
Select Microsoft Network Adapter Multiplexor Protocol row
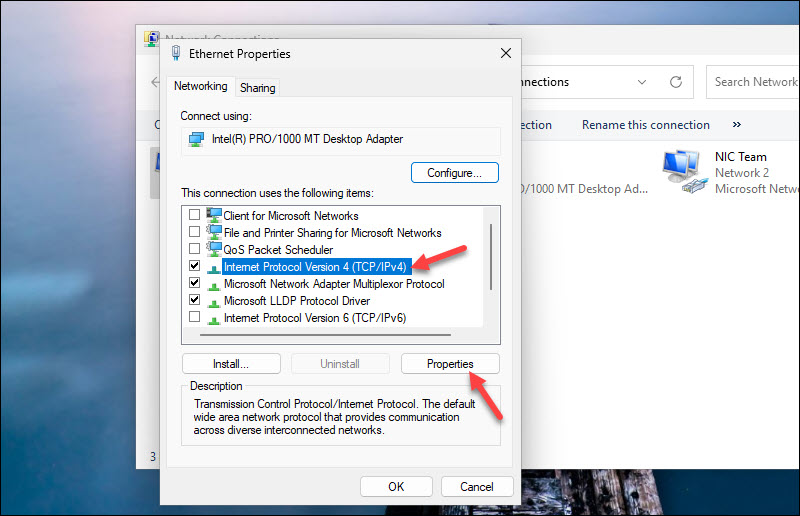coord(334,284)
